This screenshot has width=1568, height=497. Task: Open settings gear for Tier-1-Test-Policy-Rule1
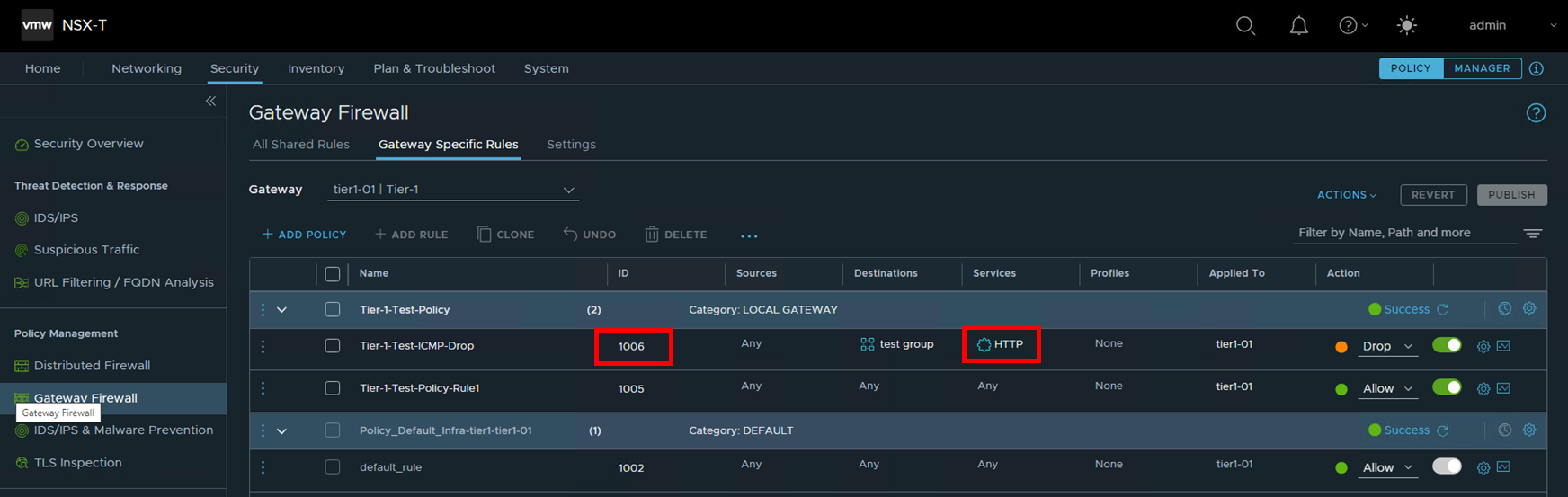tap(1483, 389)
